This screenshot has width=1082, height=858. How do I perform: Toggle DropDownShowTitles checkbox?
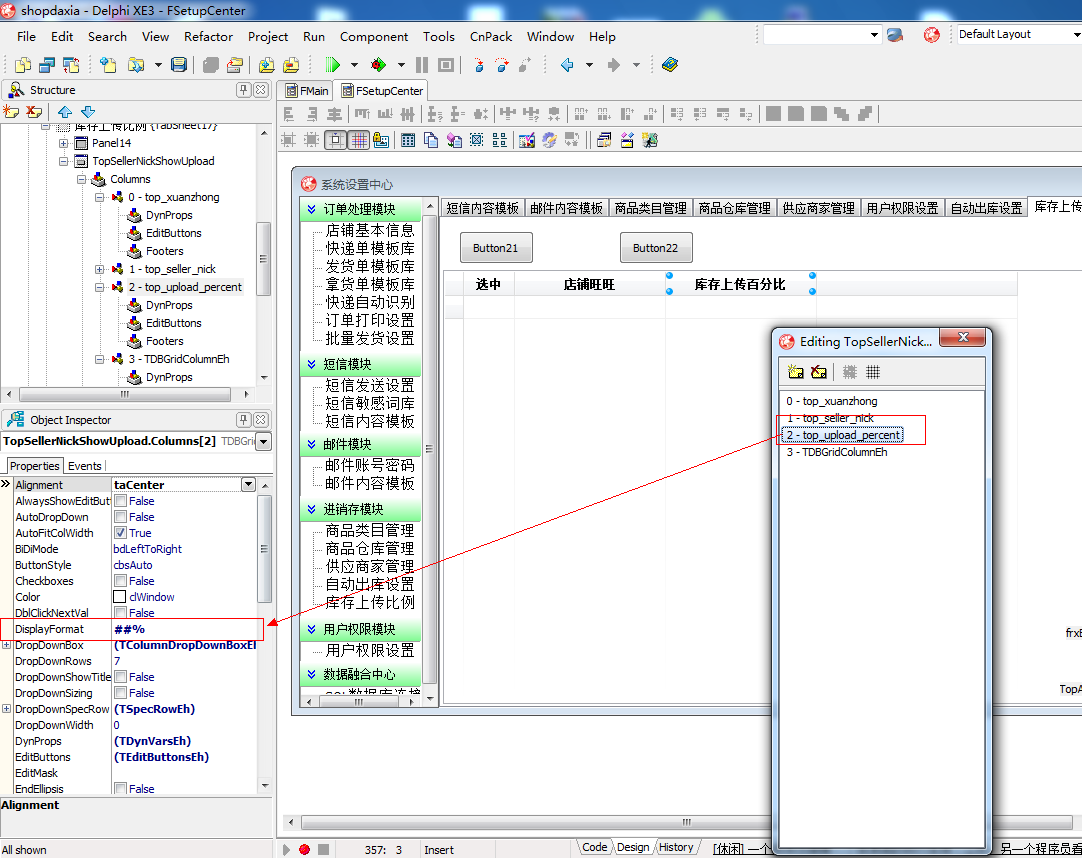[120, 677]
